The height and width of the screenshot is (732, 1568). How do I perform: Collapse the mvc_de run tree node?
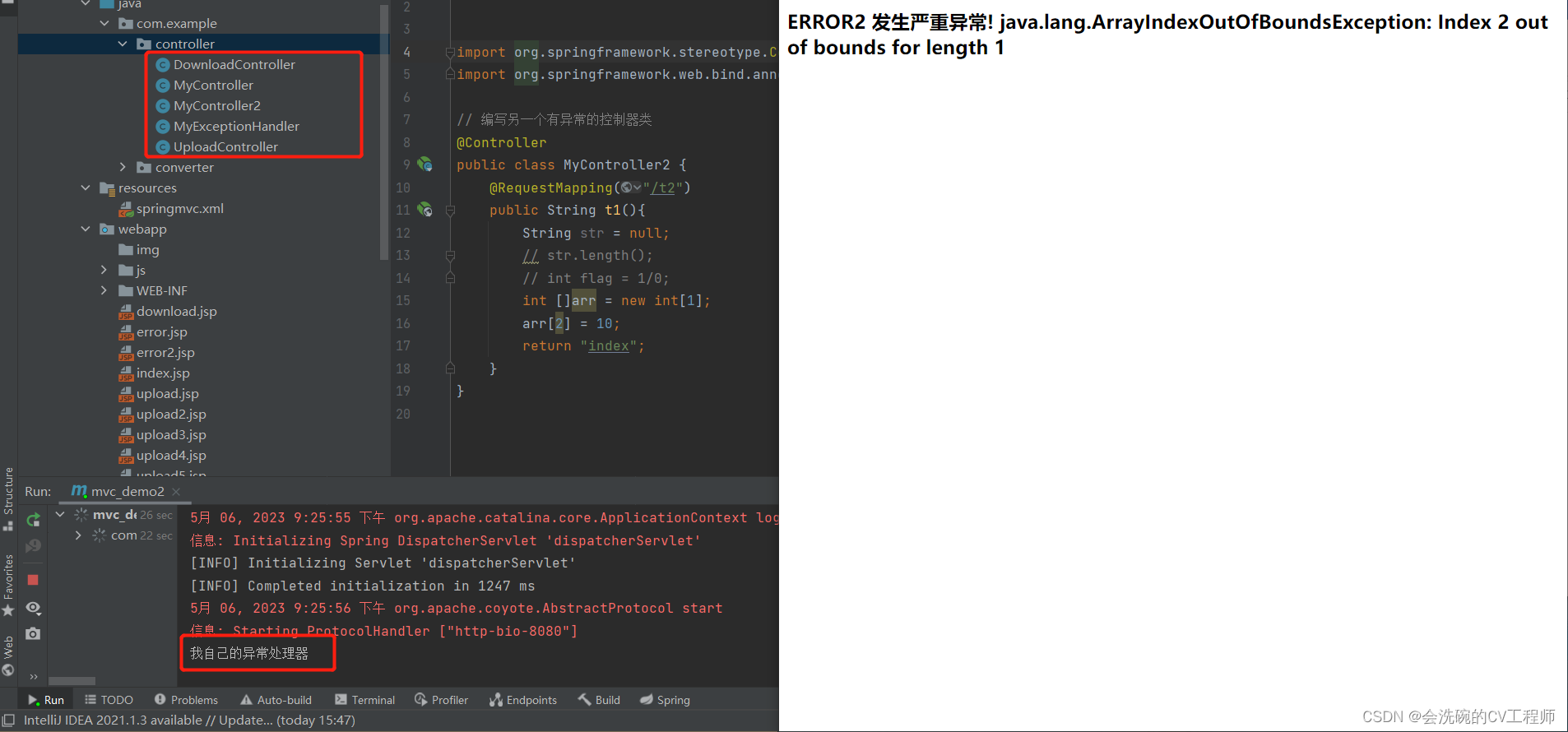click(60, 515)
